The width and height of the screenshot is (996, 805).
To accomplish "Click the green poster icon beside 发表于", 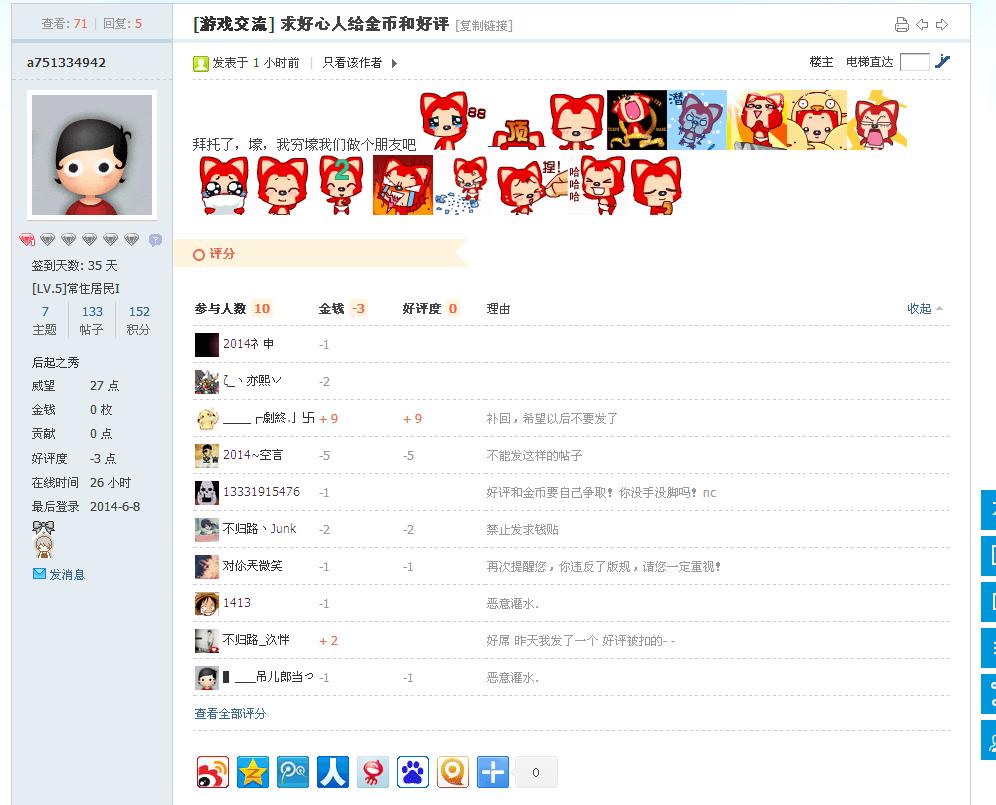I will point(201,63).
